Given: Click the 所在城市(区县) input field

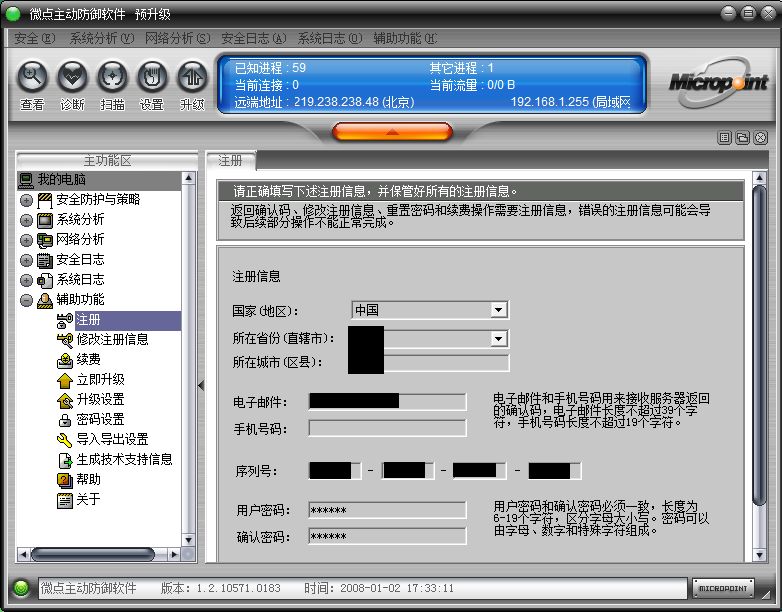Looking at the screenshot, I should click(428, 363).
